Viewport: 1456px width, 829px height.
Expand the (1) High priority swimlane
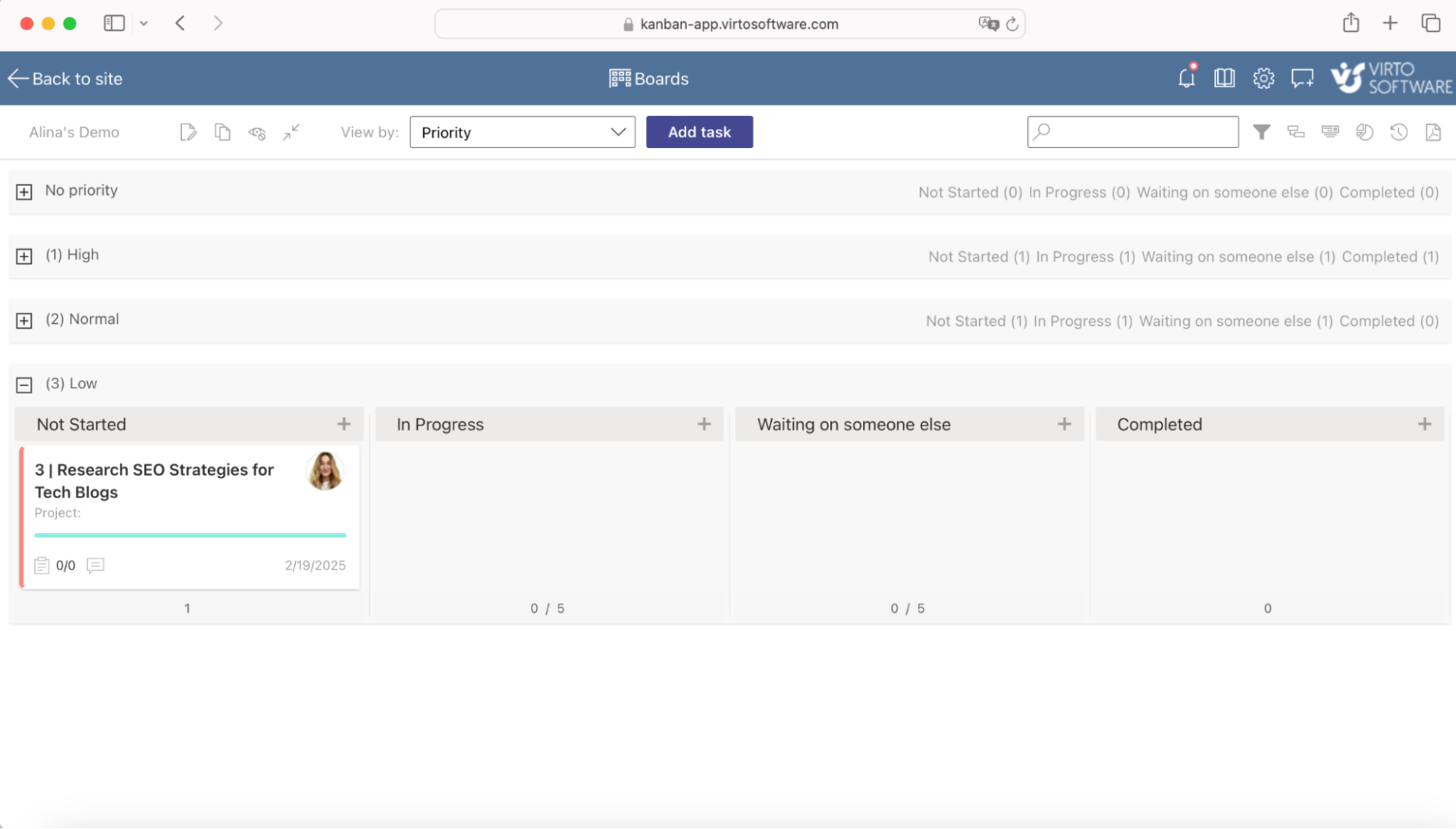pyautogui.click(x=24, y=256)
